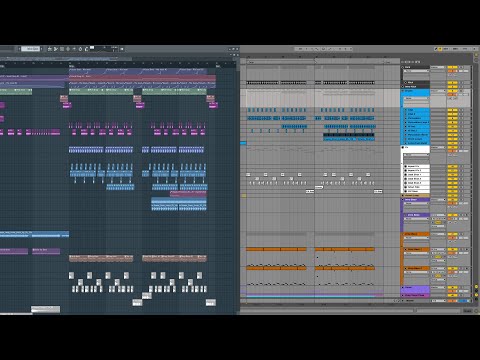
Task: Enable MIDI Map mode in Ableton
Action: click(455, 49)
